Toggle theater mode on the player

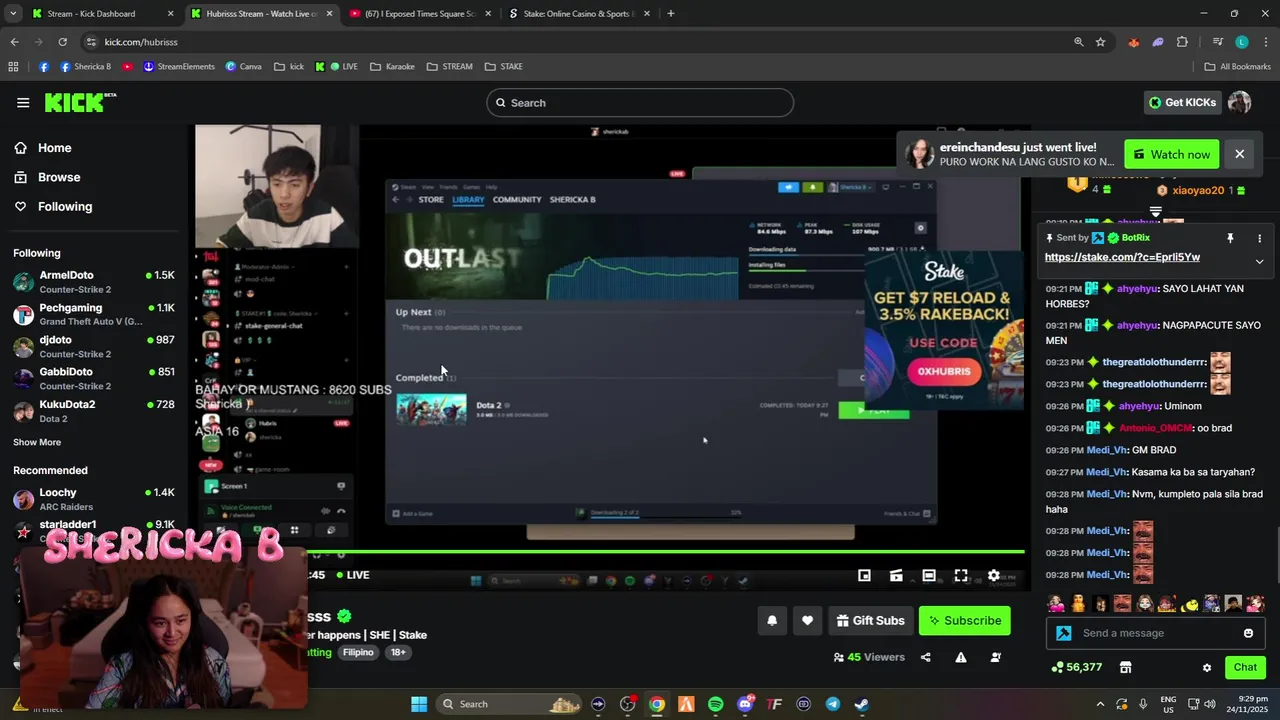click(x=928, y=575)
